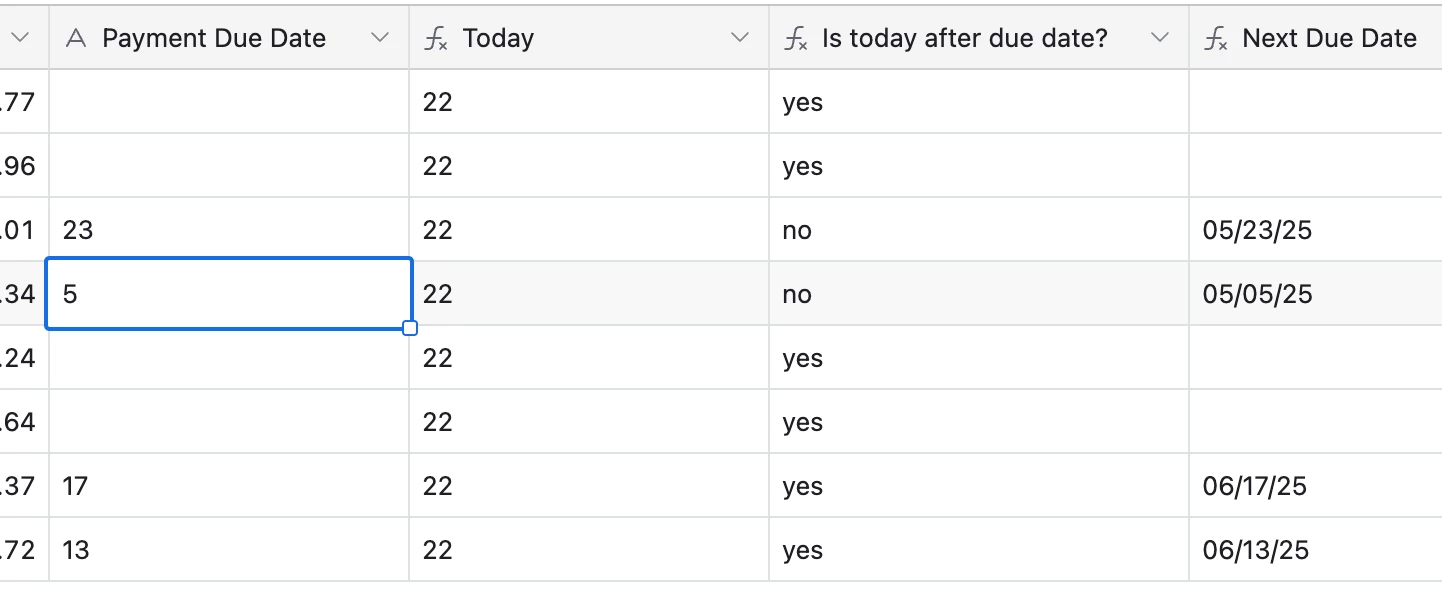Expand the Today column options chevron

[x=740, y=38]
